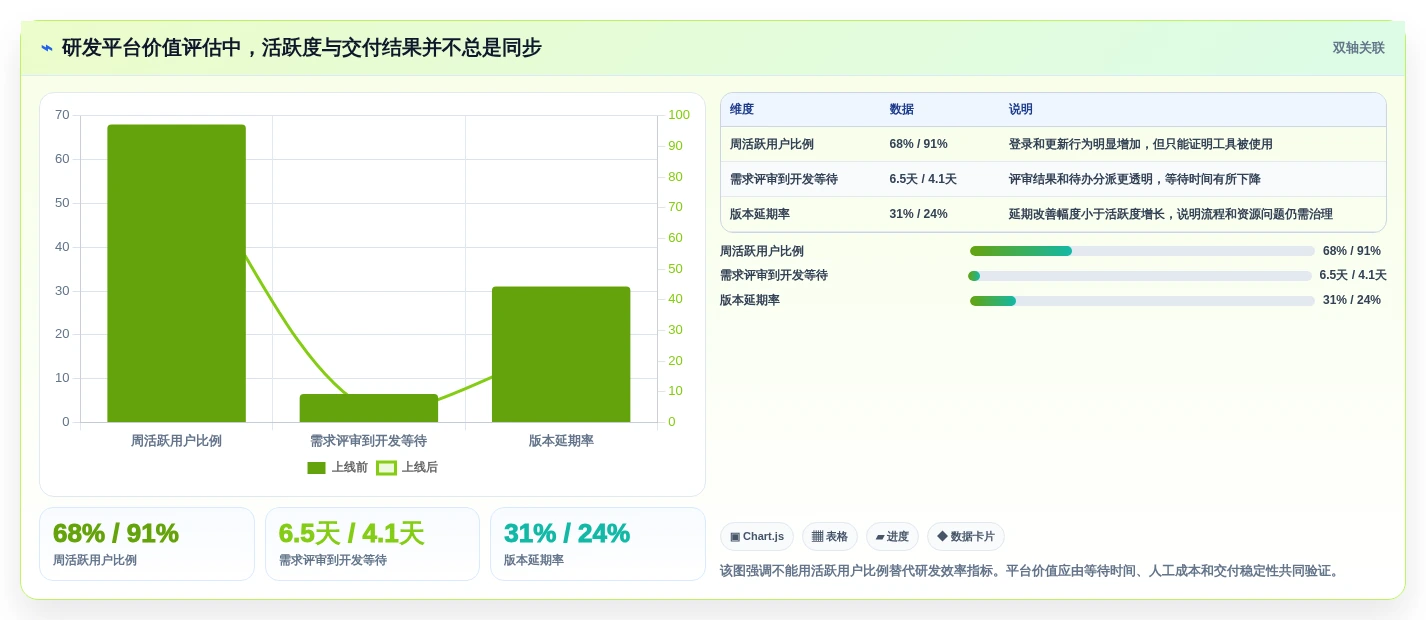Click the 周活跃用户比例 bar in chart
Image resolution: width=1426 pixels, height=620 pixels.
pyautogui.click(x=177, y=273)
